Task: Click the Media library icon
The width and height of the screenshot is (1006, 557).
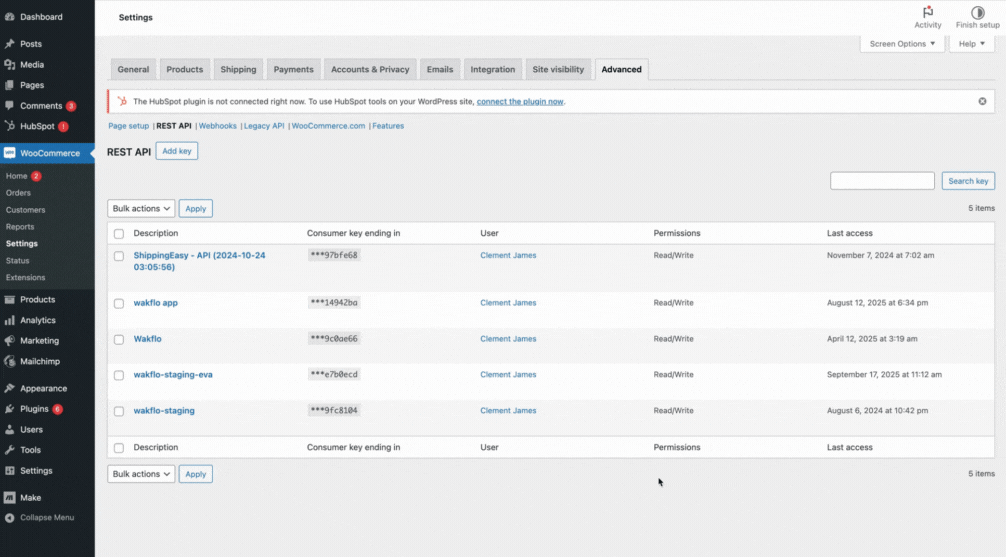Action: tap(10, 64)
